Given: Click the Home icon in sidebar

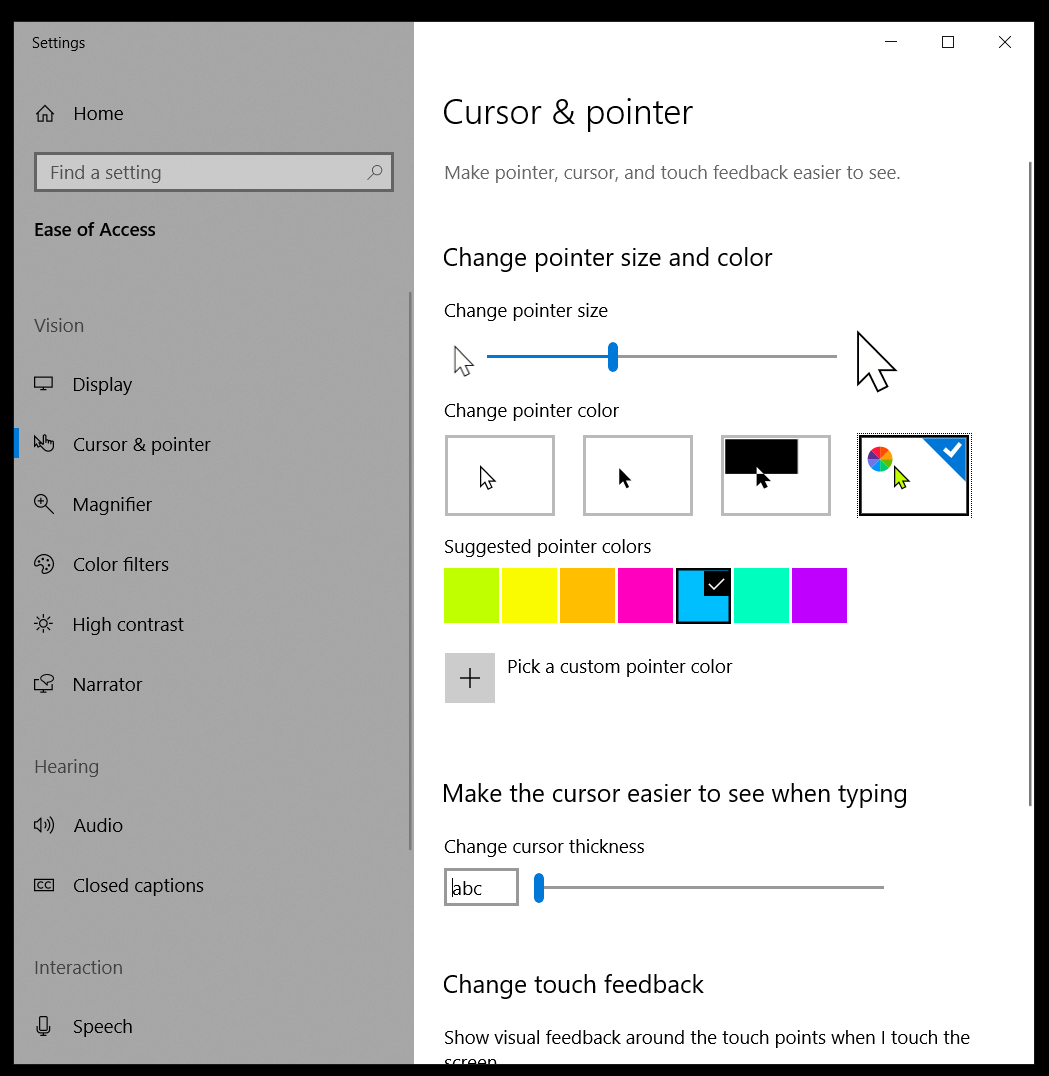Looking at the screenshot, I should 45,114.
